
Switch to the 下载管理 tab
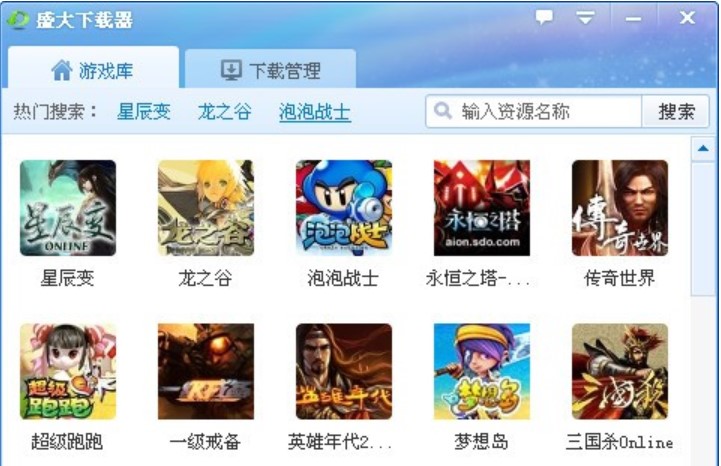[270, 69]
